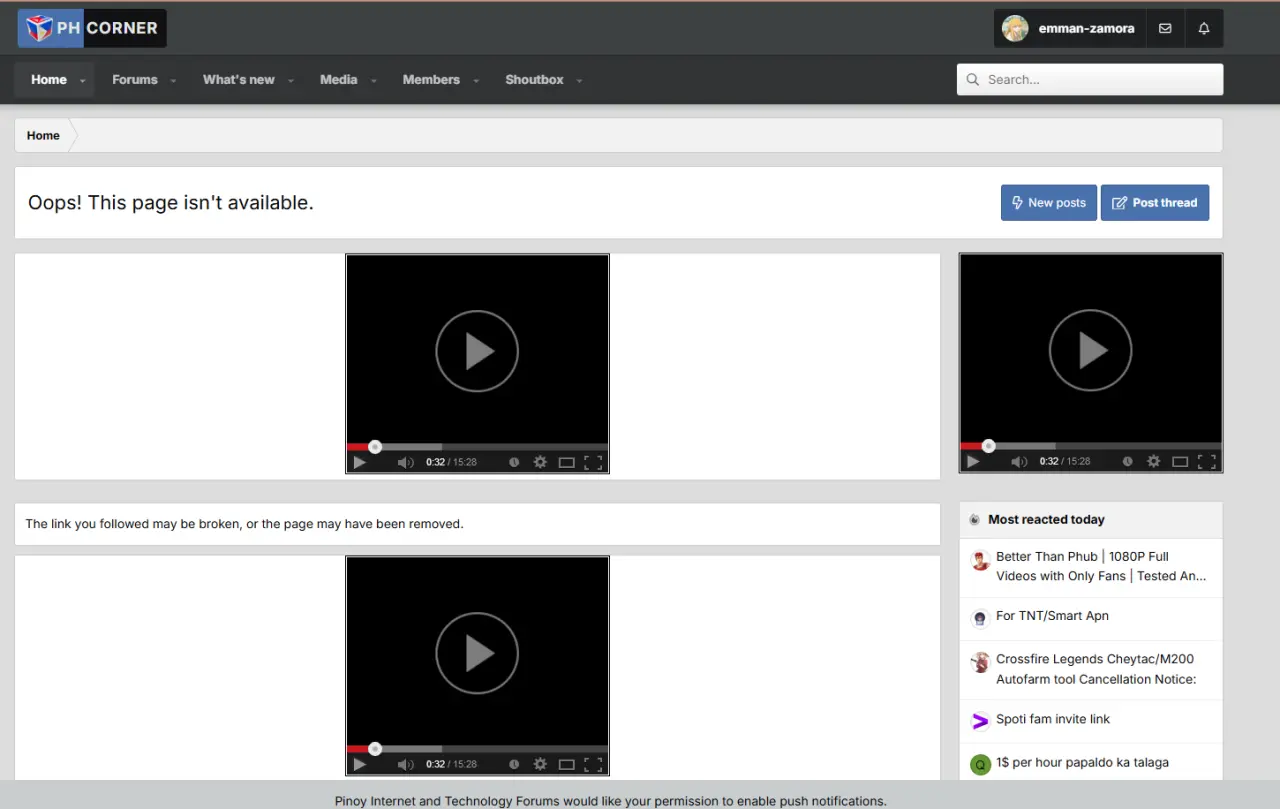
Task: Expand the Forums dropdown arrow
Action: pos(173,81)
